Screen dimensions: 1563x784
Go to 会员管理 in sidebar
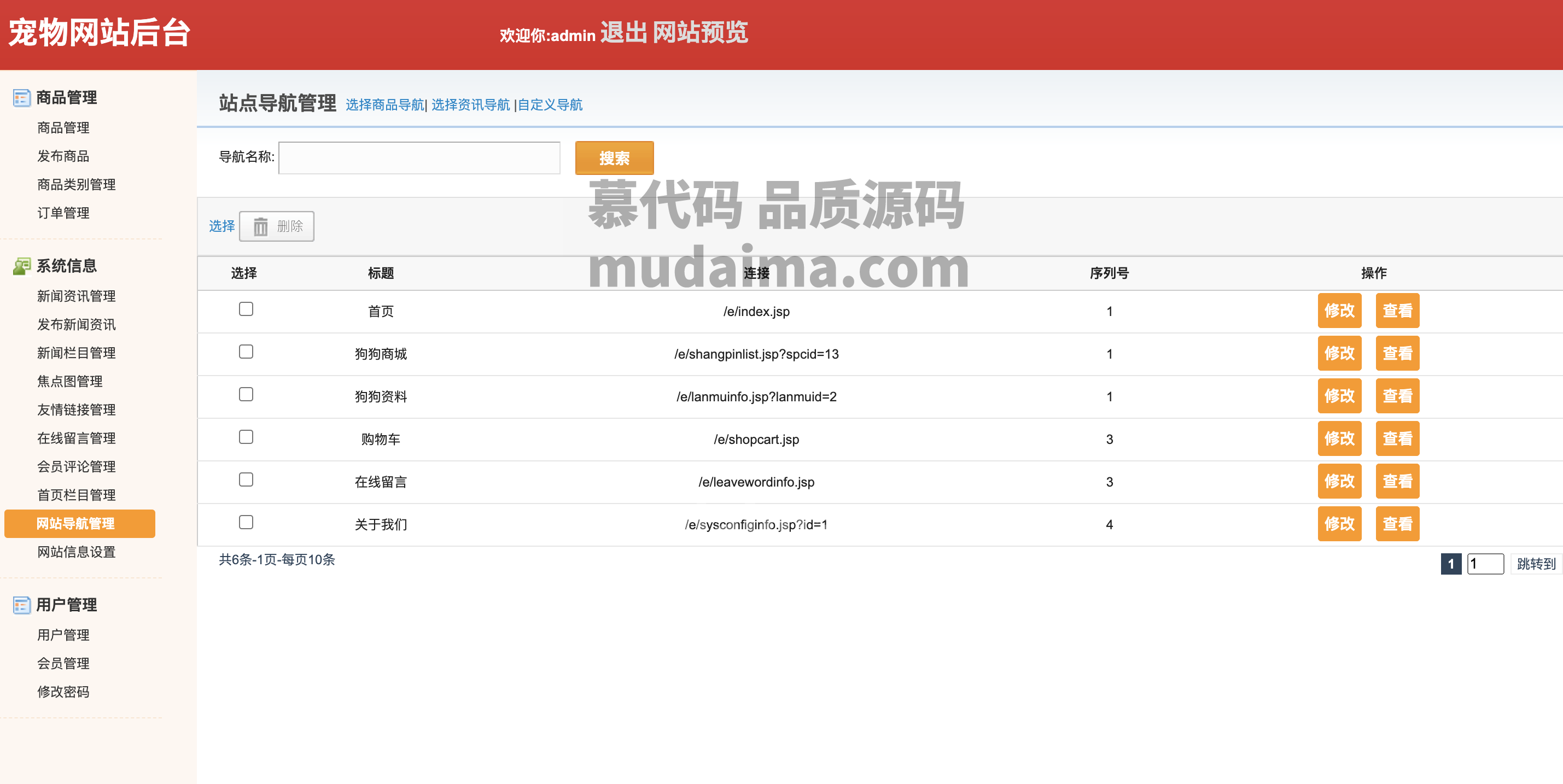(63, 663)
